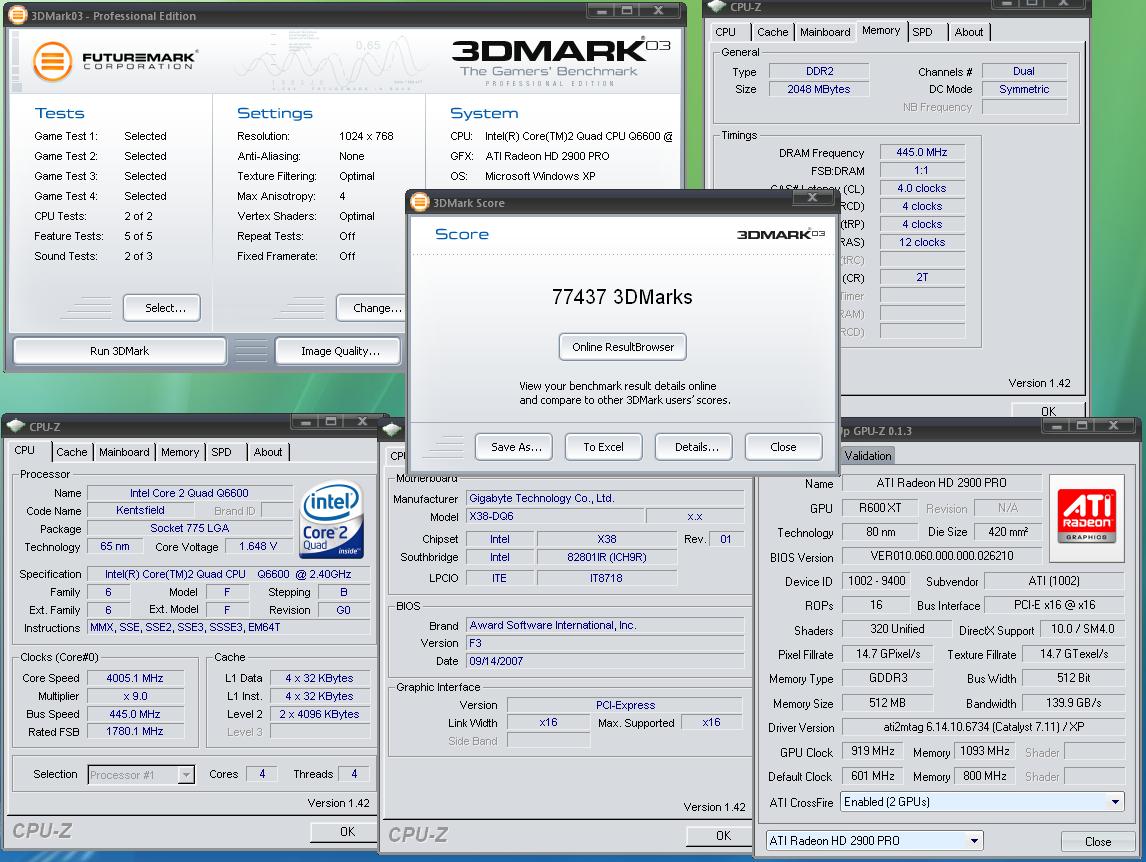This screenshot has width=1146, height=862.
Task: Click the '139.9 GB/s' bandwidth value
Action: [1074, 703]
